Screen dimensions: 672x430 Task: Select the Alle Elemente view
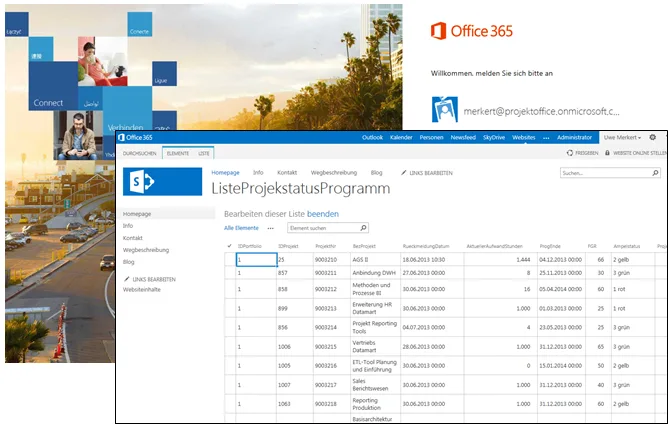[x=241, y=228]
